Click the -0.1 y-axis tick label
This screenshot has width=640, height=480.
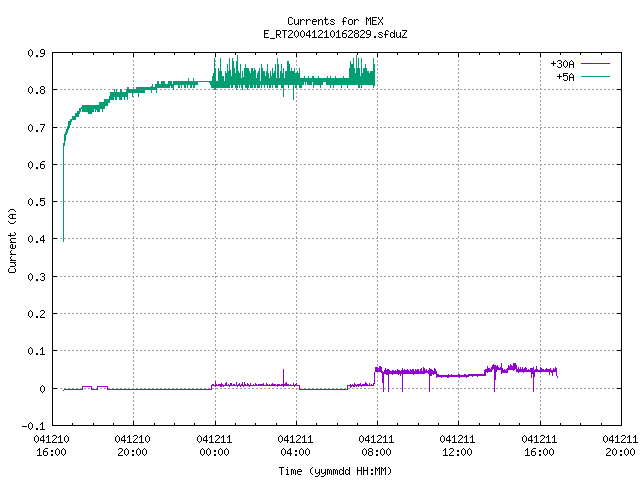33,426
